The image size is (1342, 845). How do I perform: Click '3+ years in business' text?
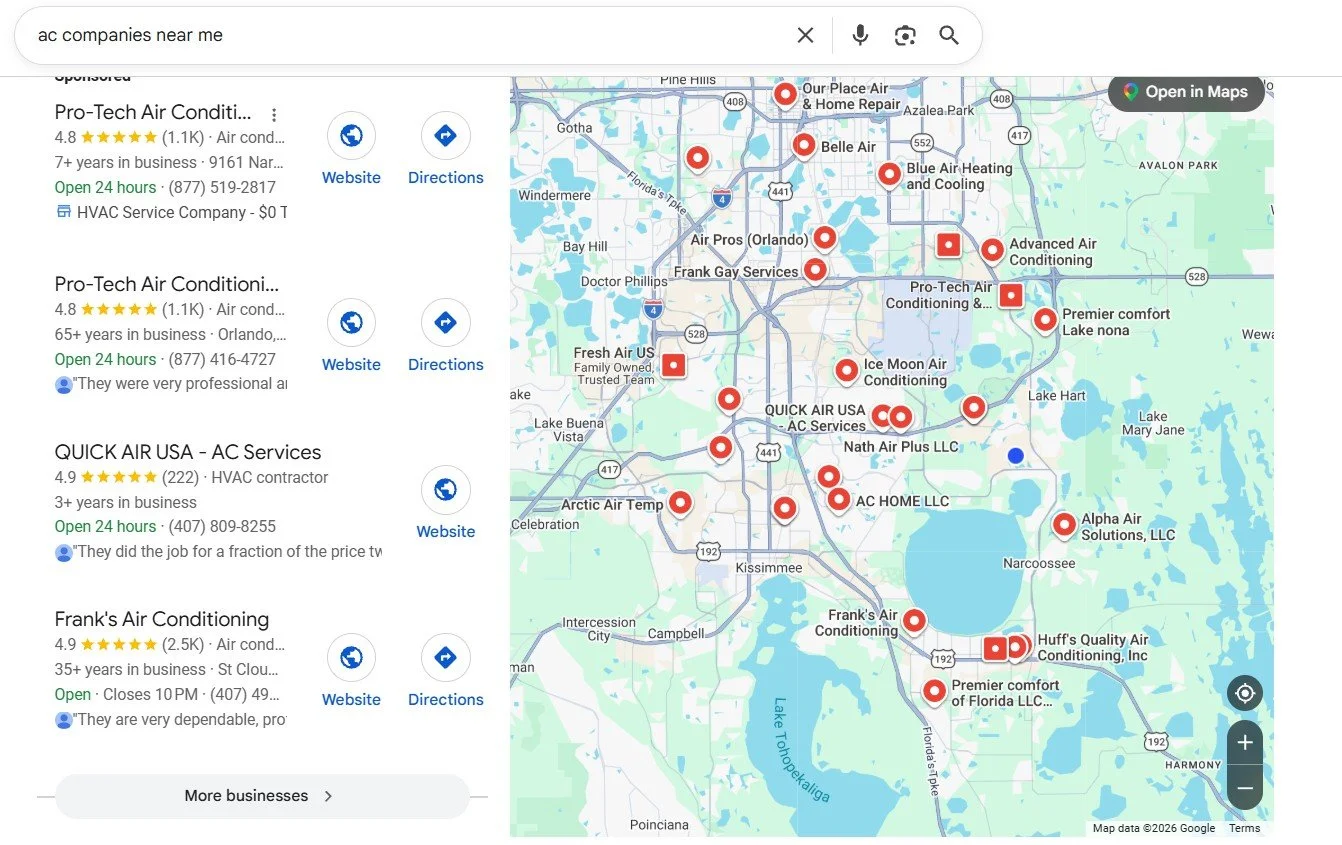[125, 502]
